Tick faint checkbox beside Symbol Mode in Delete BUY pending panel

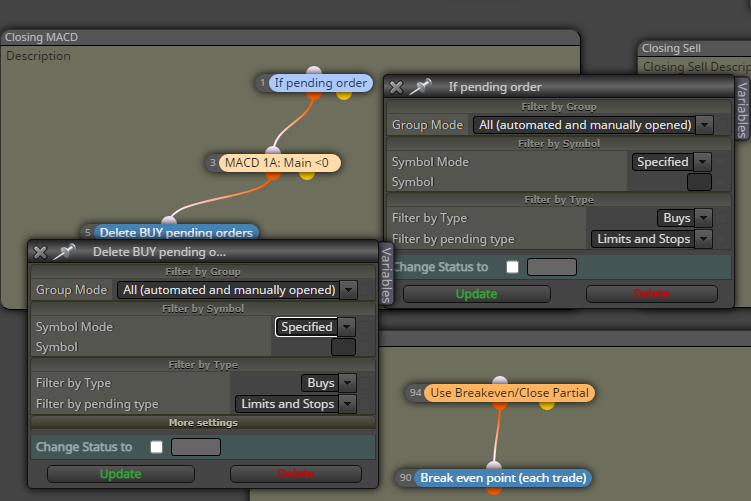(364, 327)
